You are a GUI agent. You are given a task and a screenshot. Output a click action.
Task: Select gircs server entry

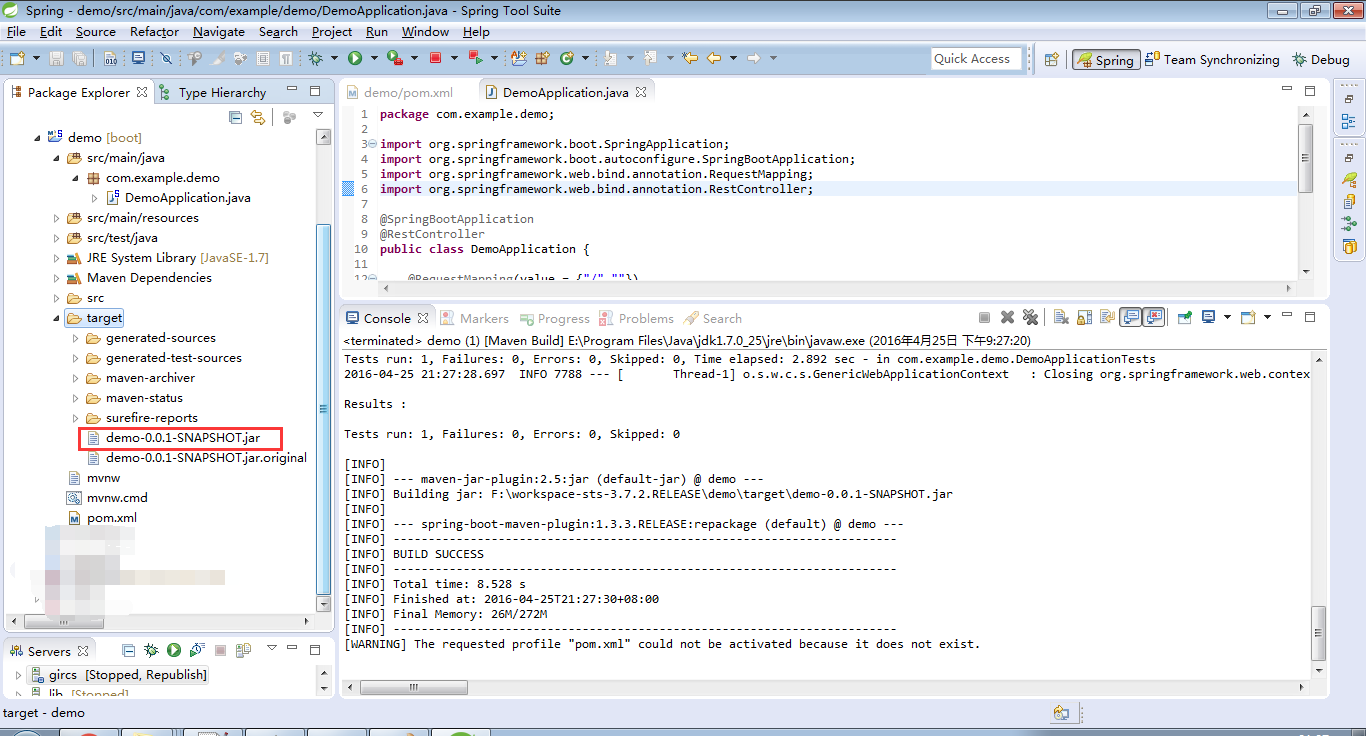(x=118, y=675)
